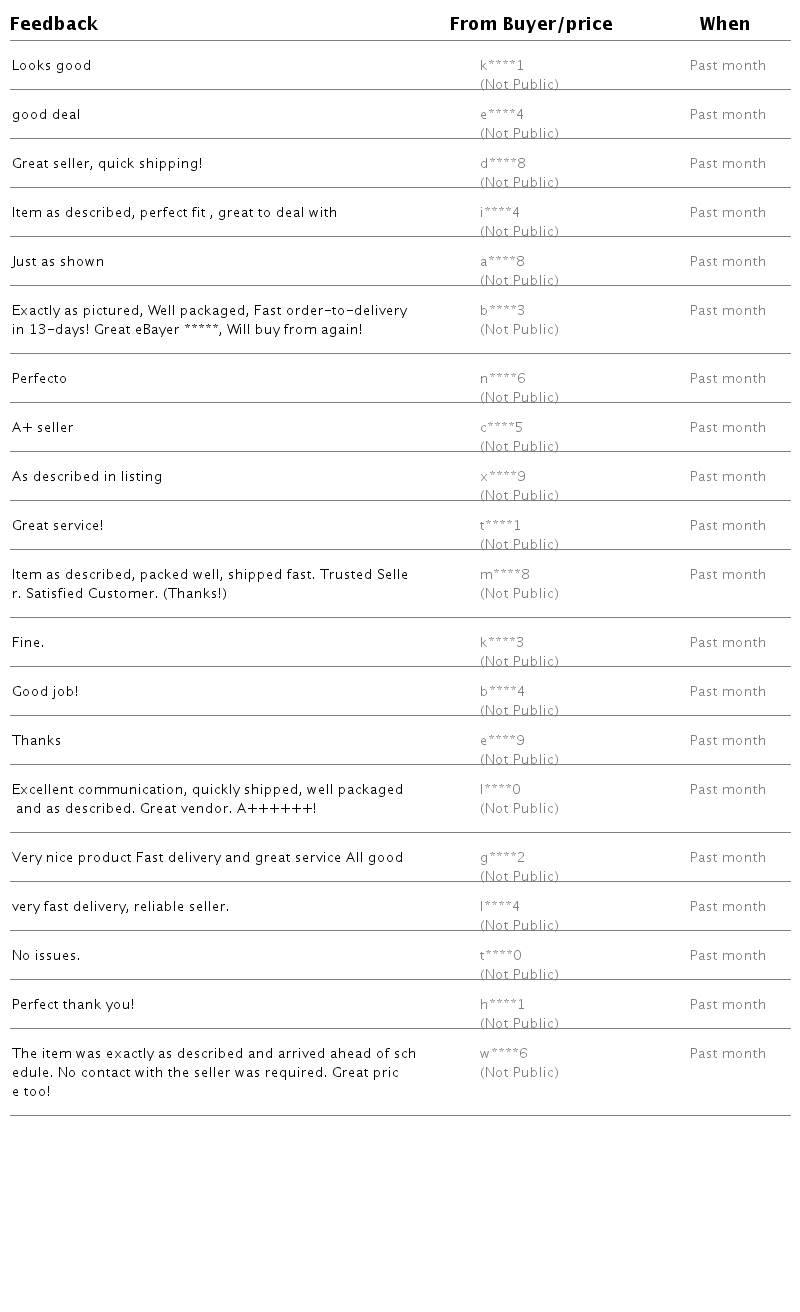Select the "Great seller, quick shipping!" comment
The height and width of the screenshot is (1312, 800).
[107, 164]
